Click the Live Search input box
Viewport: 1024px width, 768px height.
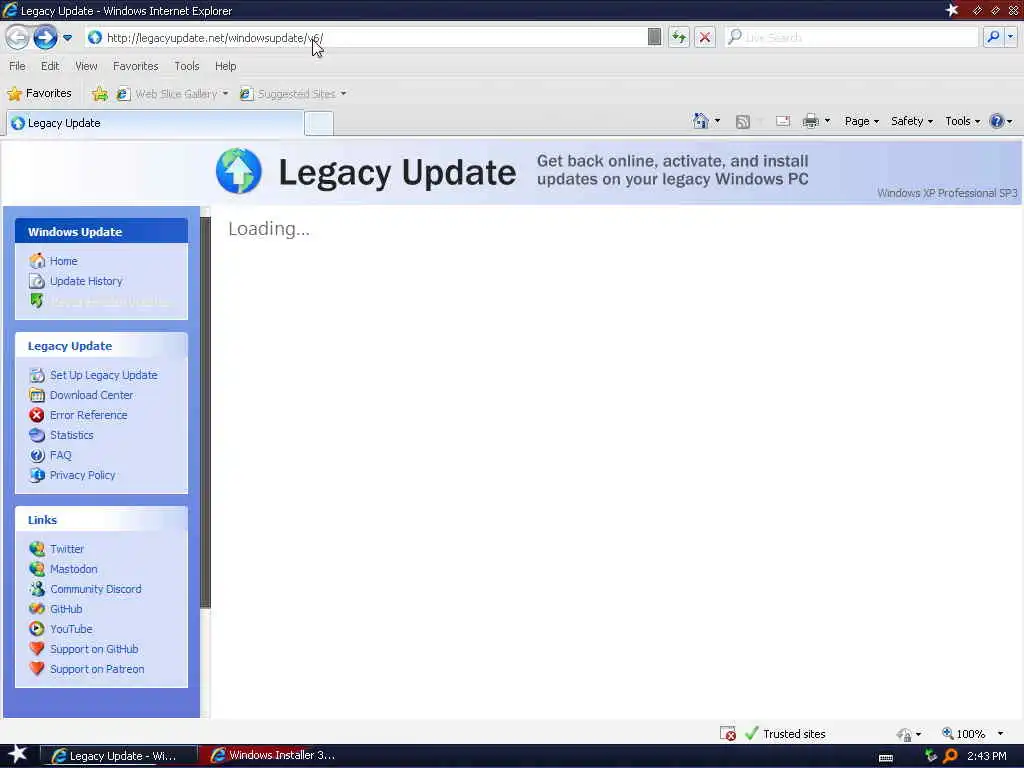[x=852, y=37]
